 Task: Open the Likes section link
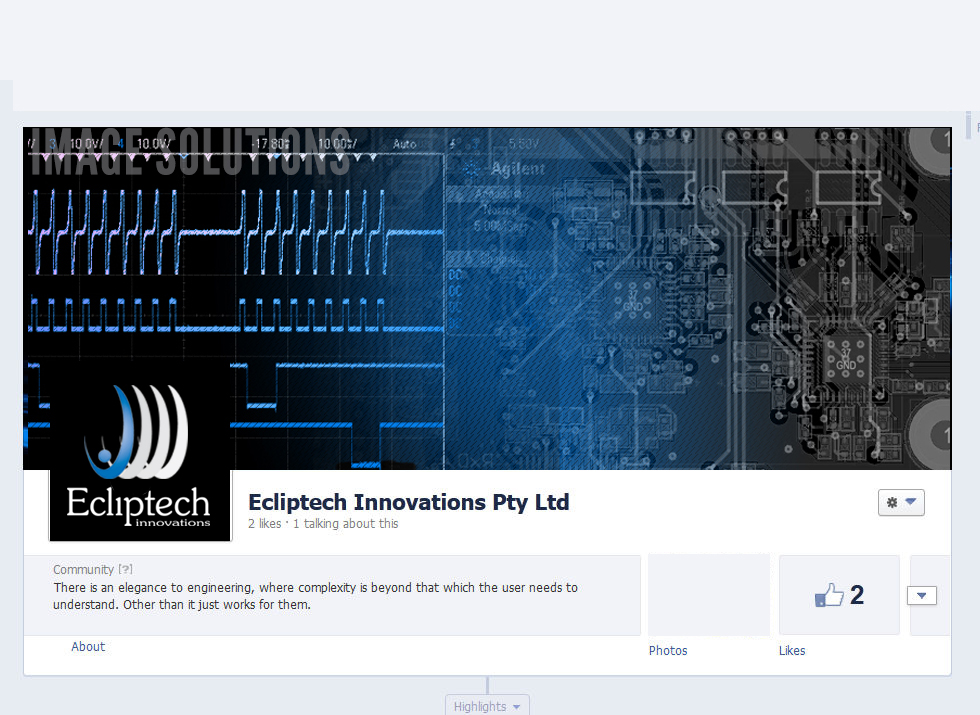tap(792, 651)
